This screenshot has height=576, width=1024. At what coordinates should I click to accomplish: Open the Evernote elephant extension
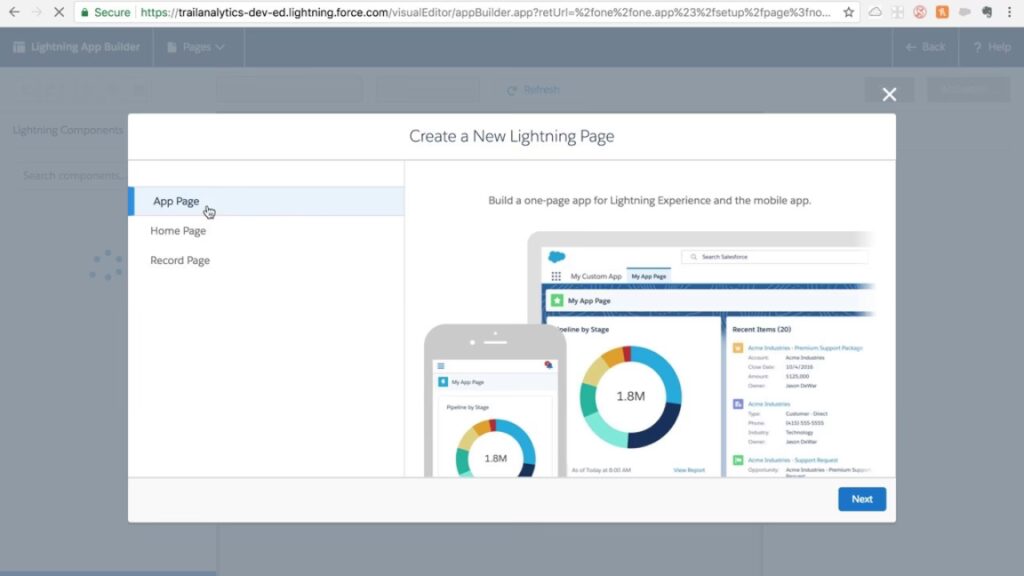986,13
